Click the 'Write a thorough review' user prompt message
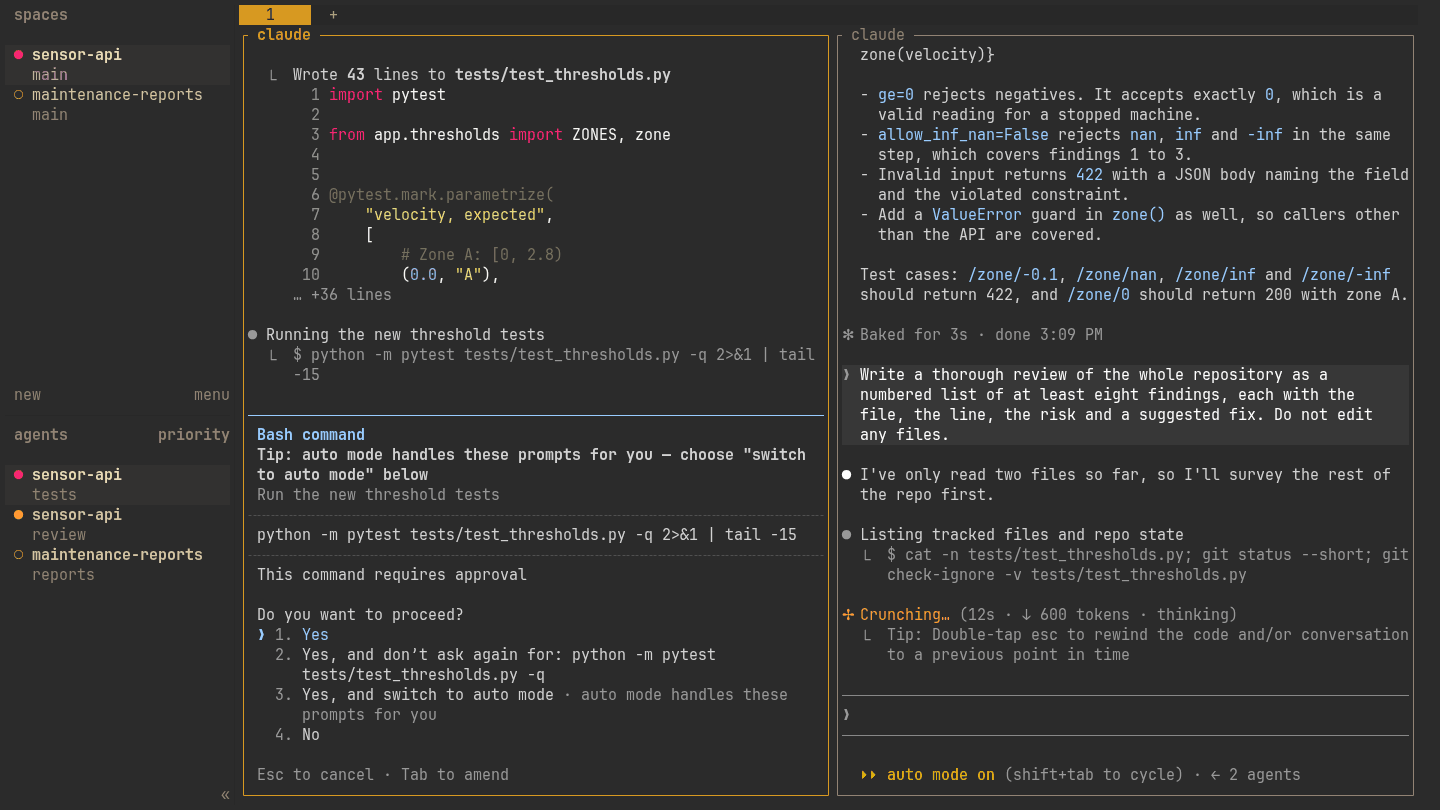 coord(1126,405)
